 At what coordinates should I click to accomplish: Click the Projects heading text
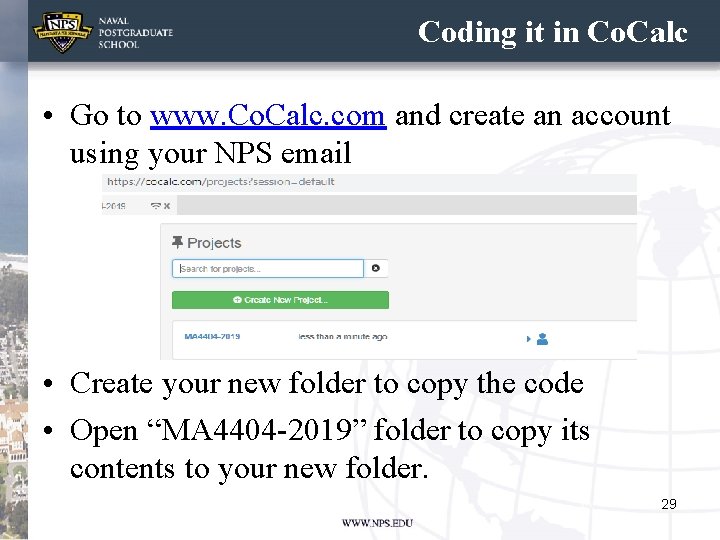pos(214,242)
